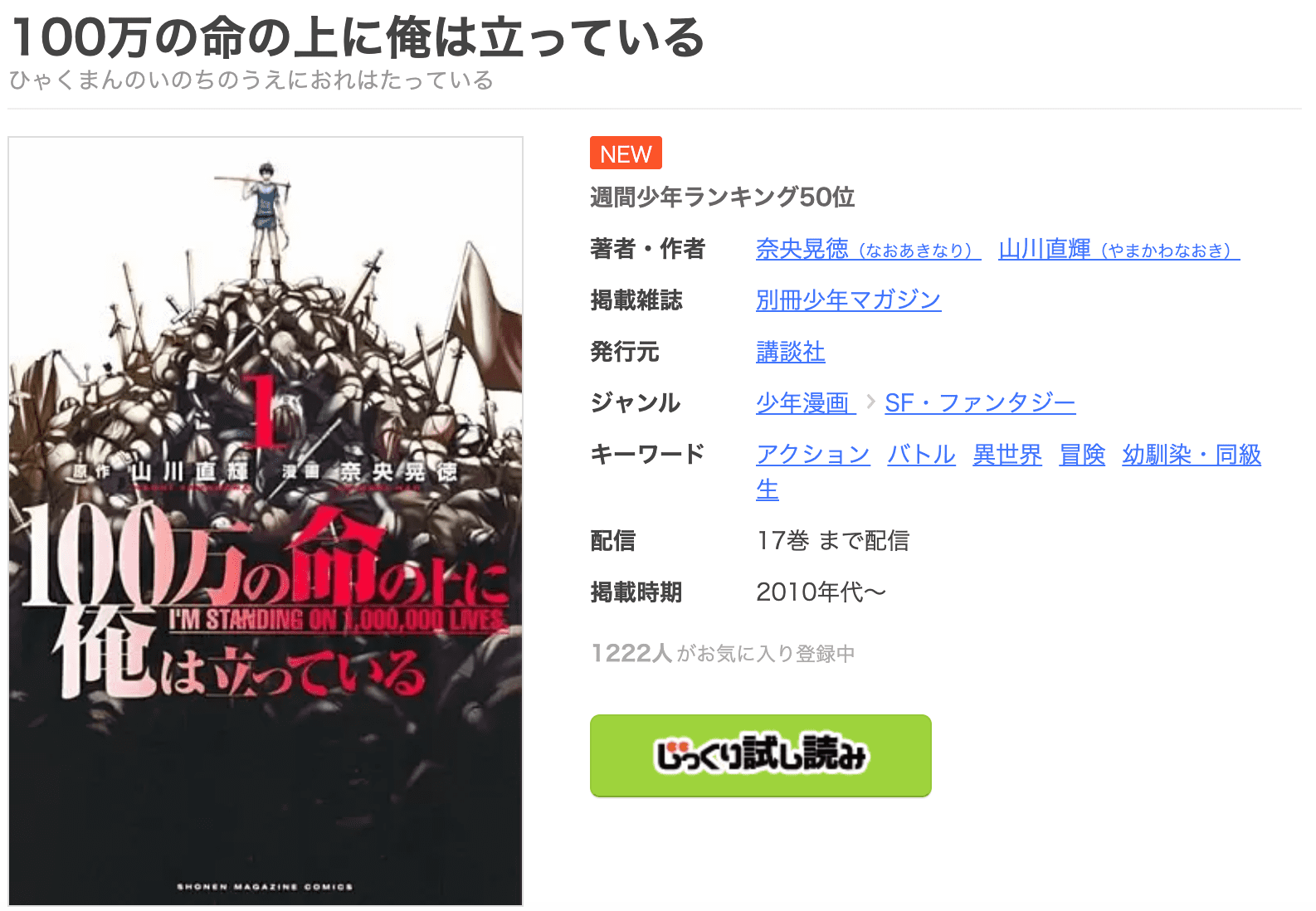Image resolution: width=1316 pixels, height=911 pixels.
Task: Open the magazine link 別冊少年マガジン
Action: [x=848, y=300]
